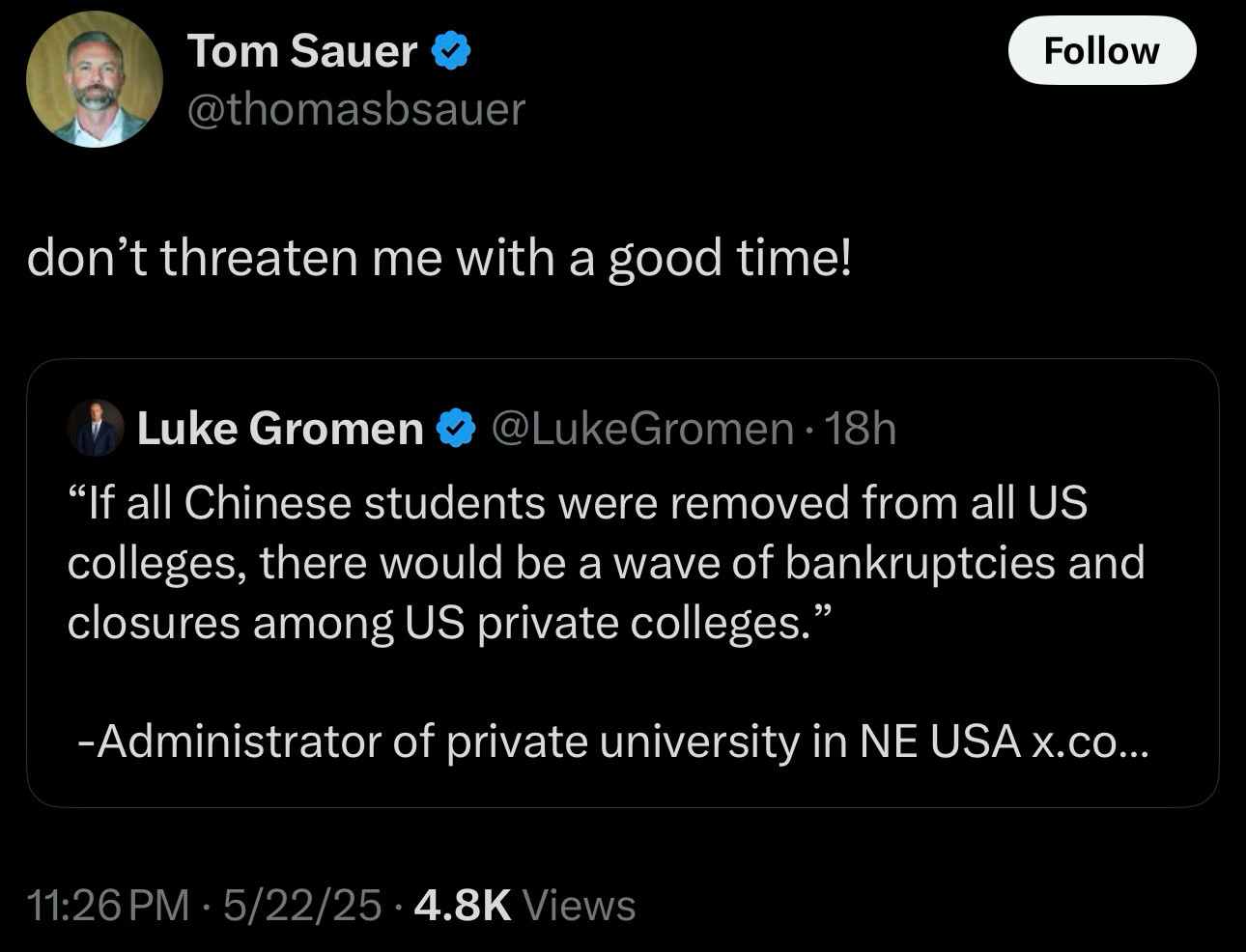The image size is (1246, 952).
Task: Open the Luke Gromen display name
Action: (x=280, y=428)
